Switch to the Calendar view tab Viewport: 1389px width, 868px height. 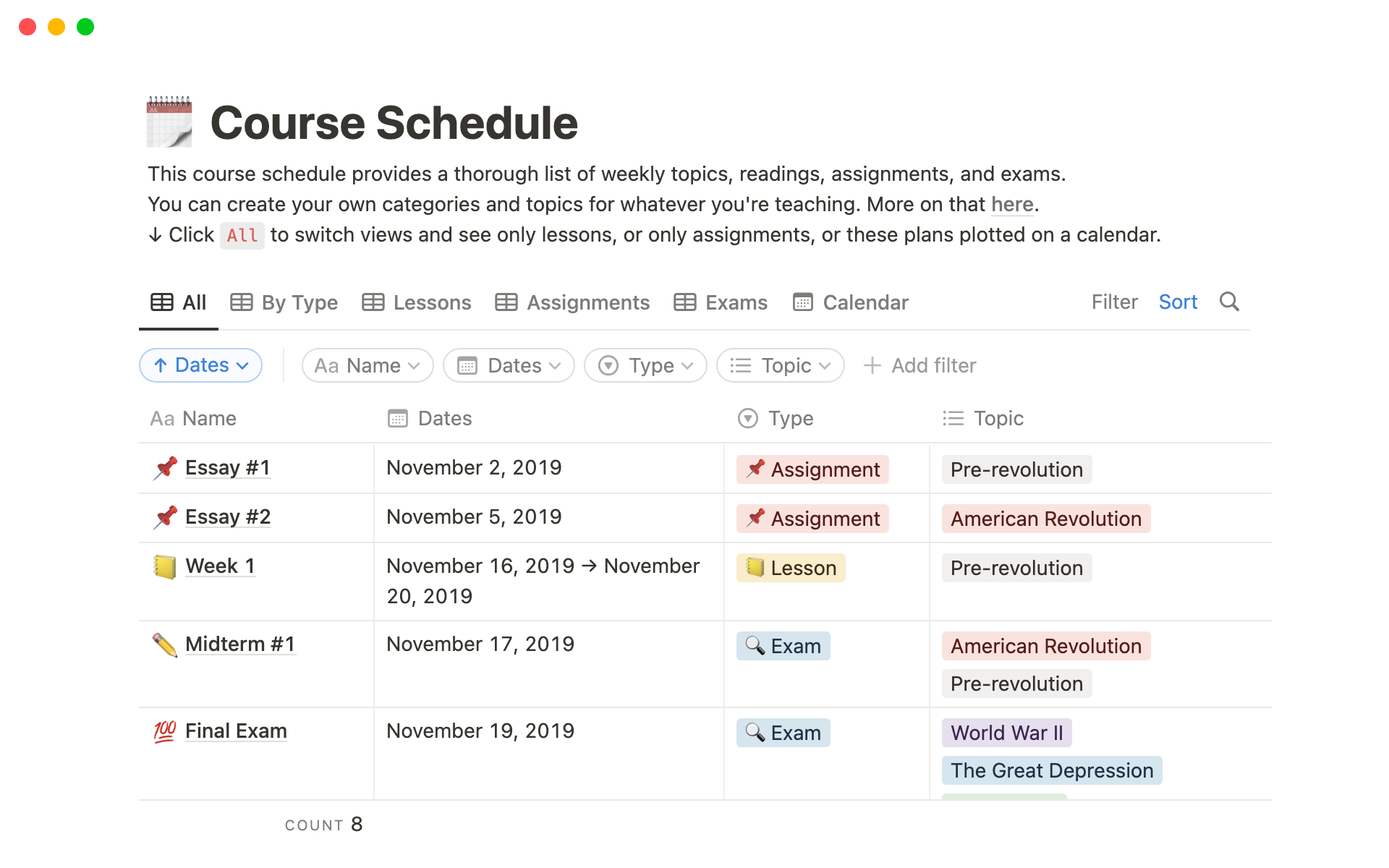(851, 302)
